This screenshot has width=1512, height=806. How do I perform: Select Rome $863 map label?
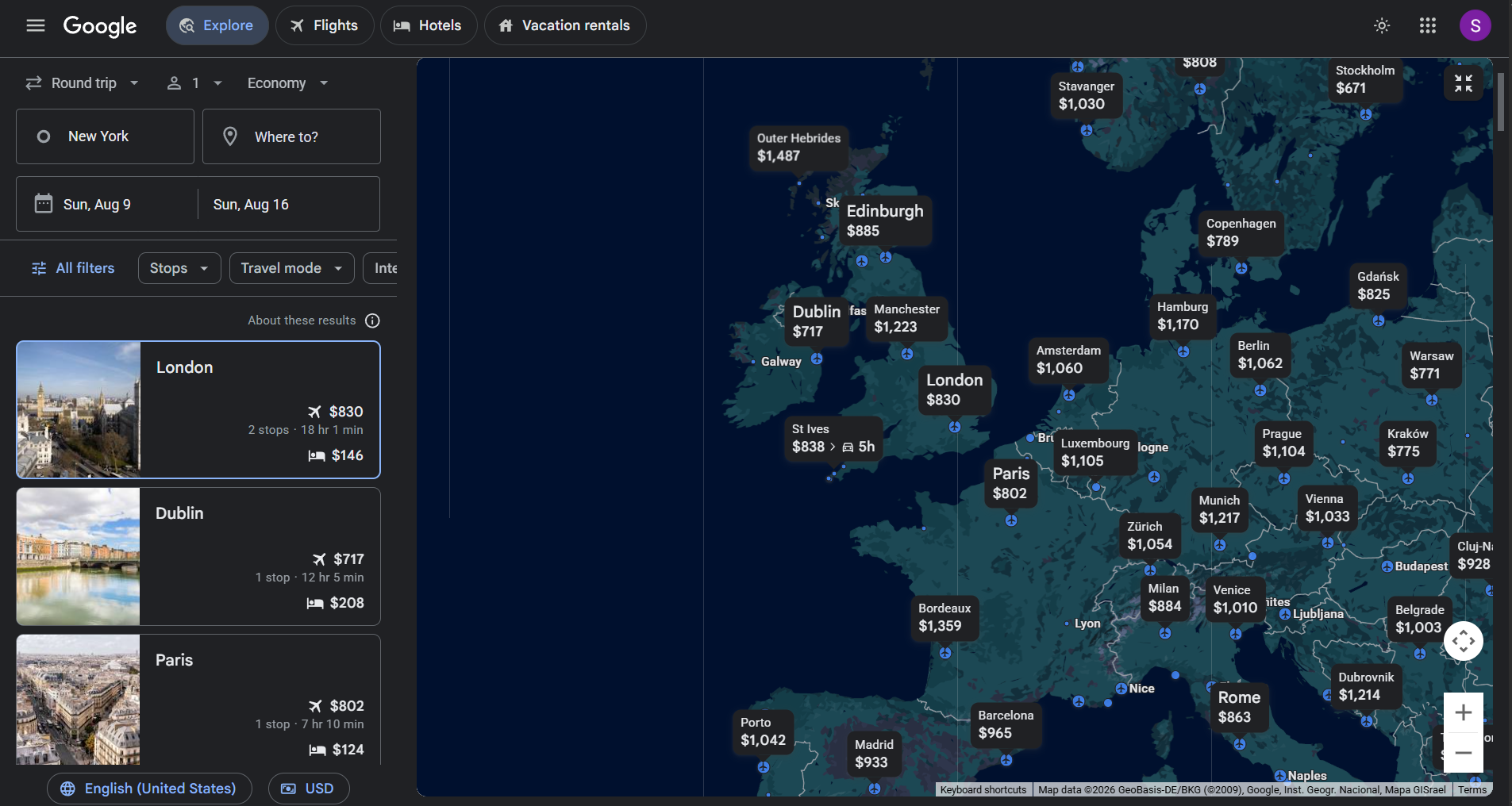point(1239,707)
